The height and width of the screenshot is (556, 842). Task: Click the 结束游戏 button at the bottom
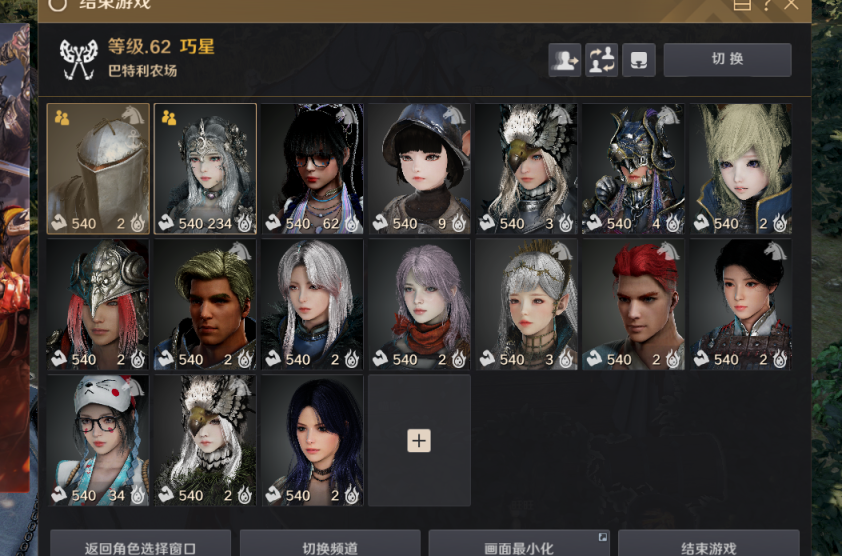(x=709, y=545)
